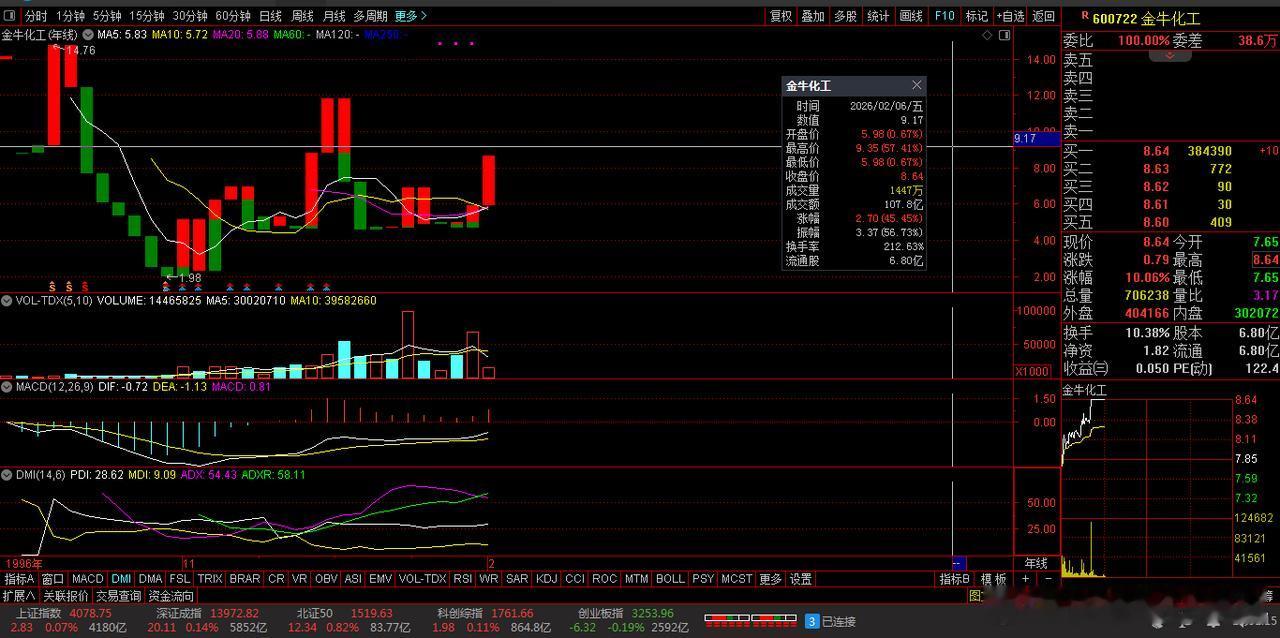Switch indicator to KDJ
The height and width of the screenshot is (638, 1280).
tap(546, 579)
